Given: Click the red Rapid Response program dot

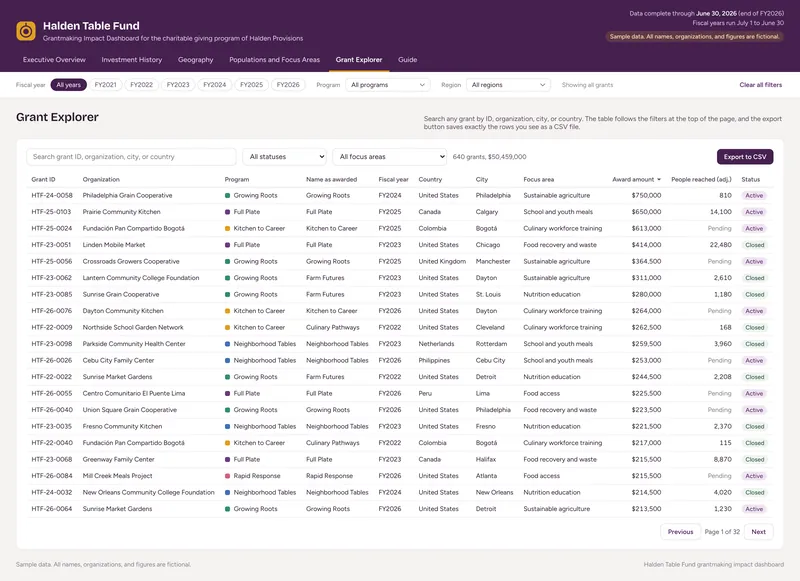Looking at the screenshot, I should point(228,476).
